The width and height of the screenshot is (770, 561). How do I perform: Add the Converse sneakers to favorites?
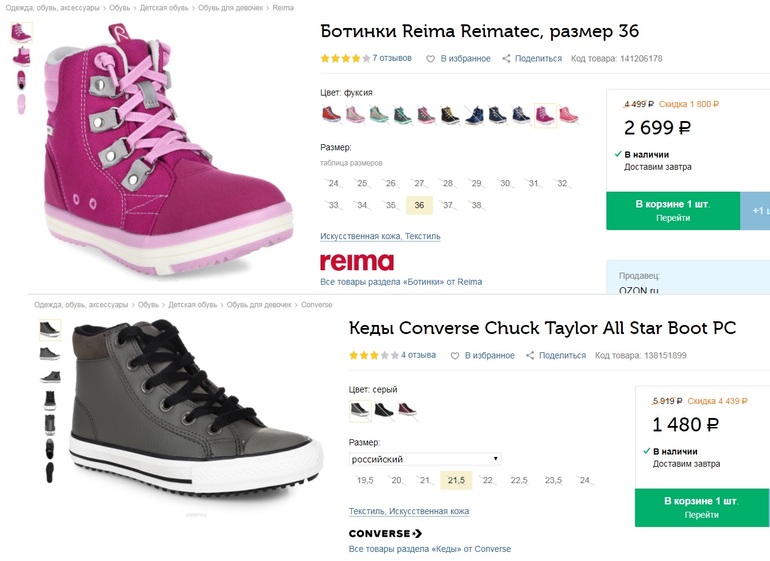pyautogui.click(x=483, y=355)
